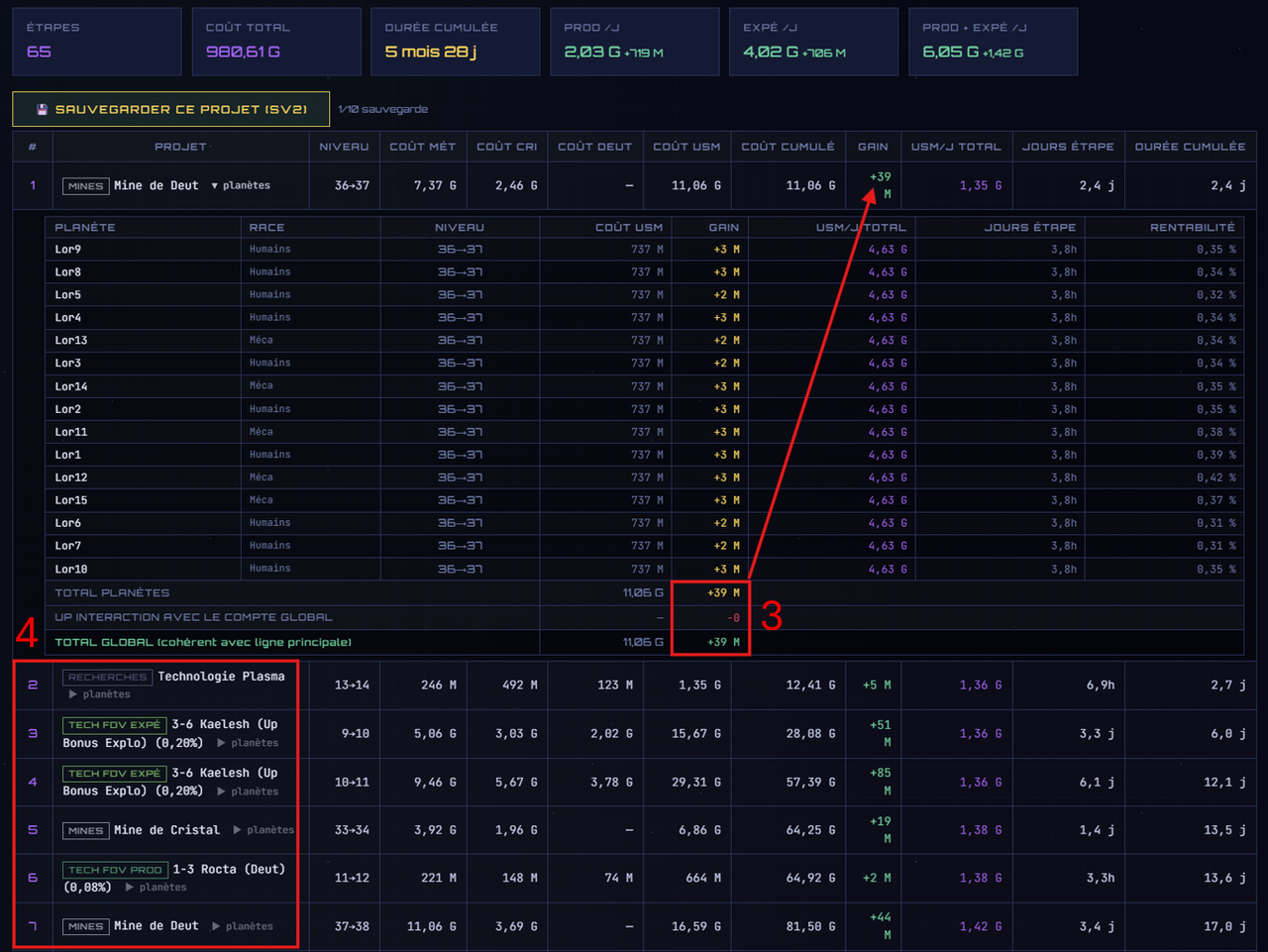Screen dimensions: 1268x952
Task: Click the PROJET column header
Action: click(180, 147)
